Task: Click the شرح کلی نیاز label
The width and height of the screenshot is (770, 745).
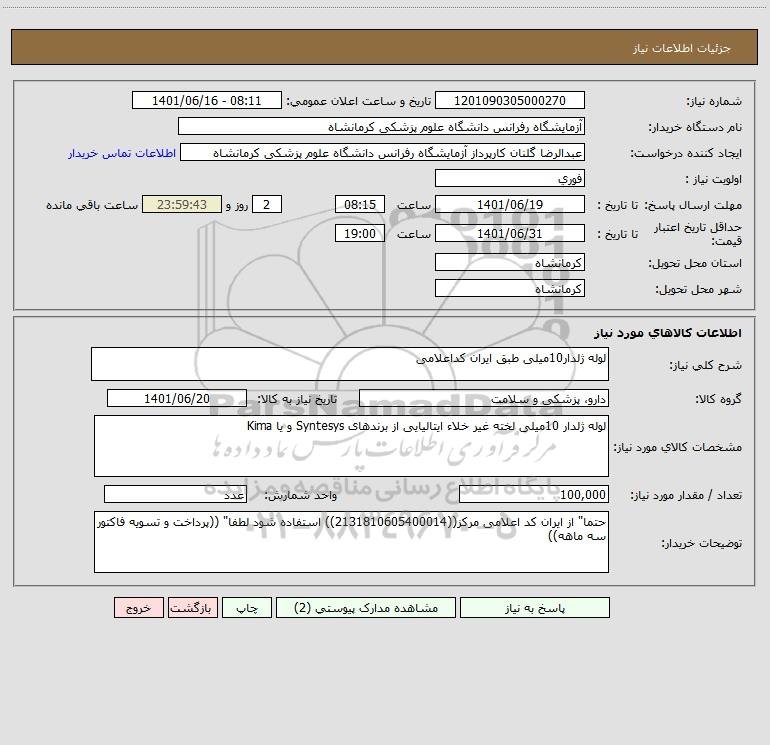Action: 706,365
